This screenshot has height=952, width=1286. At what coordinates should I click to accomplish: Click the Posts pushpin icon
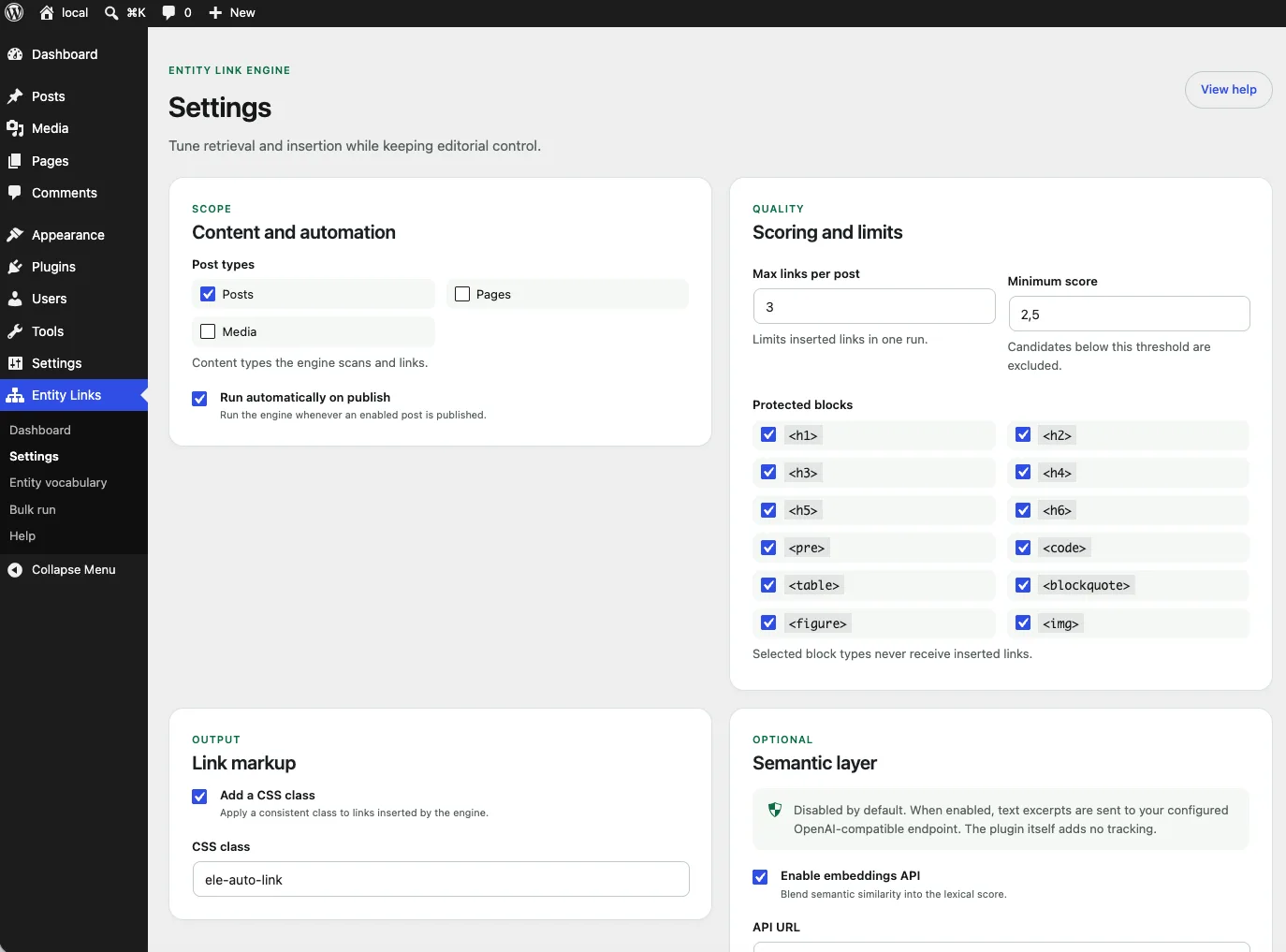[x=15, y=96]
